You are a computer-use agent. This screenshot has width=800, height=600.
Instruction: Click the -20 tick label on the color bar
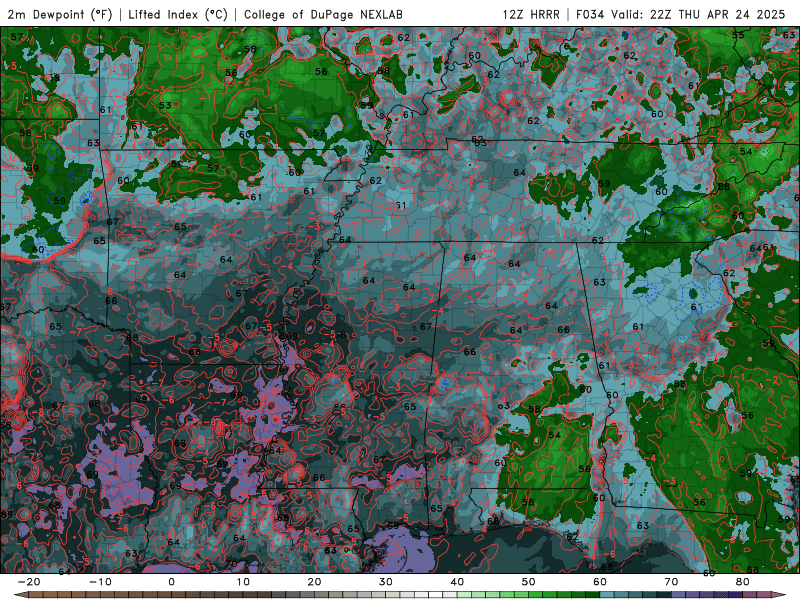(29, 582)
